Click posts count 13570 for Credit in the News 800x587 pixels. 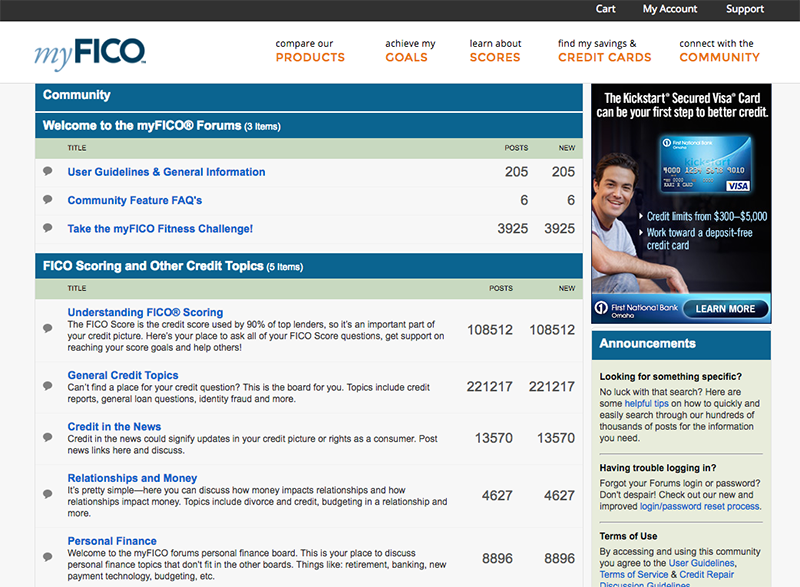[493, 438]
